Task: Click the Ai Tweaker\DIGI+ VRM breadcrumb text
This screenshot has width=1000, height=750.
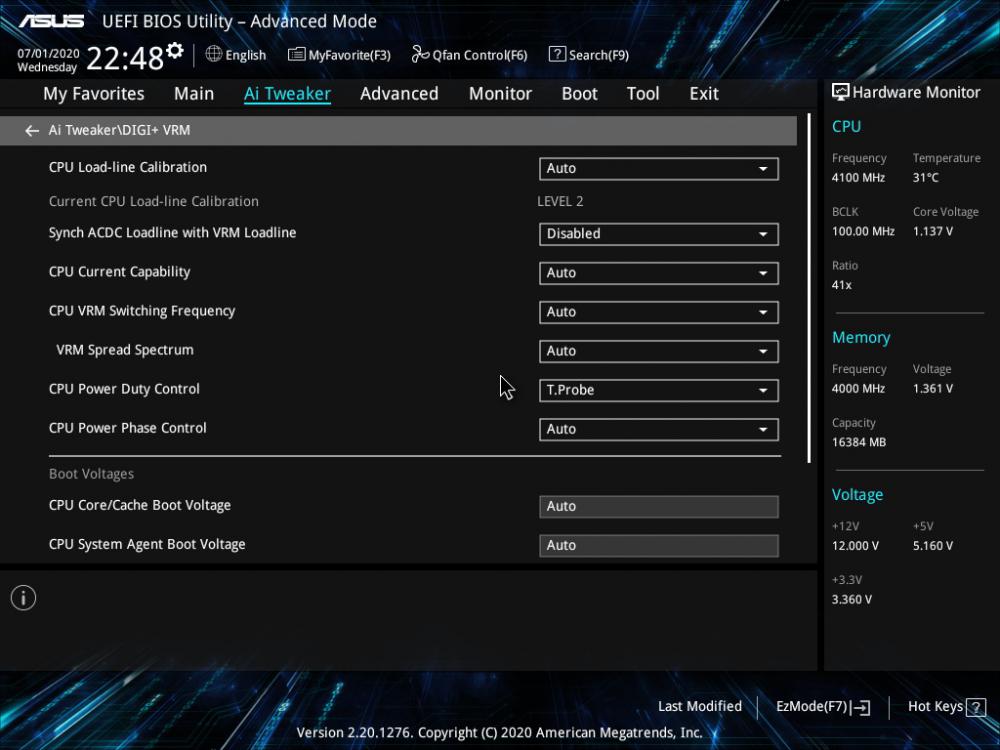Action: [x=119, y=130]
